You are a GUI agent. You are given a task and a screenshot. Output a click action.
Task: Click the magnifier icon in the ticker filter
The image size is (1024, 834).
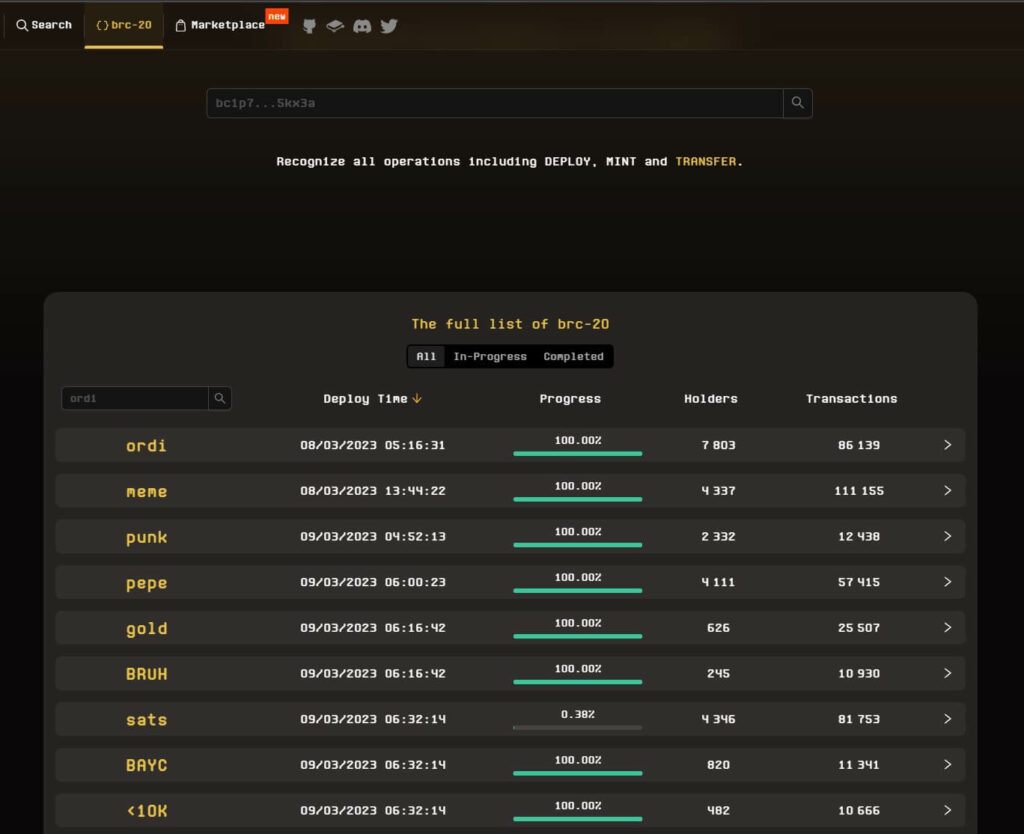[220, 399]
